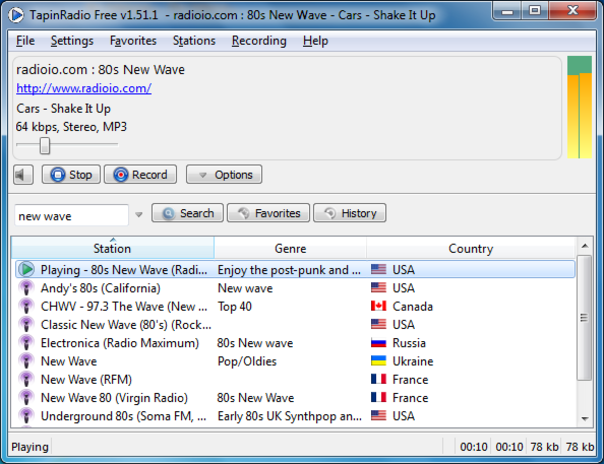Click genre cell 'Pop/Oldies'

point(247,361)
